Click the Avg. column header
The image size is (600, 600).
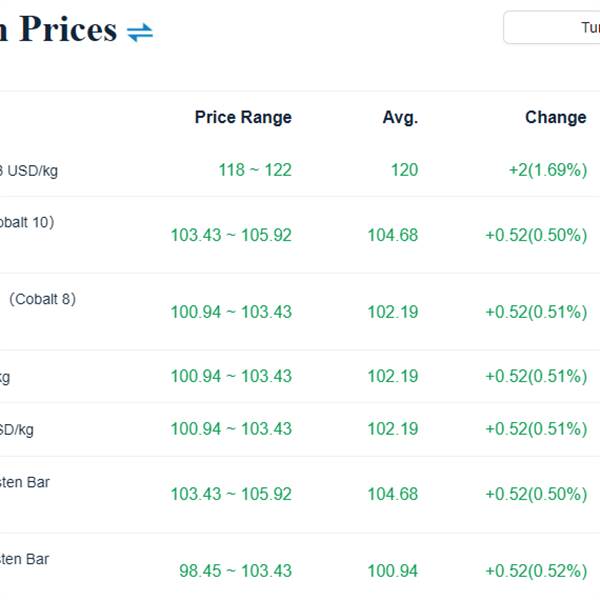pos(400,117)
